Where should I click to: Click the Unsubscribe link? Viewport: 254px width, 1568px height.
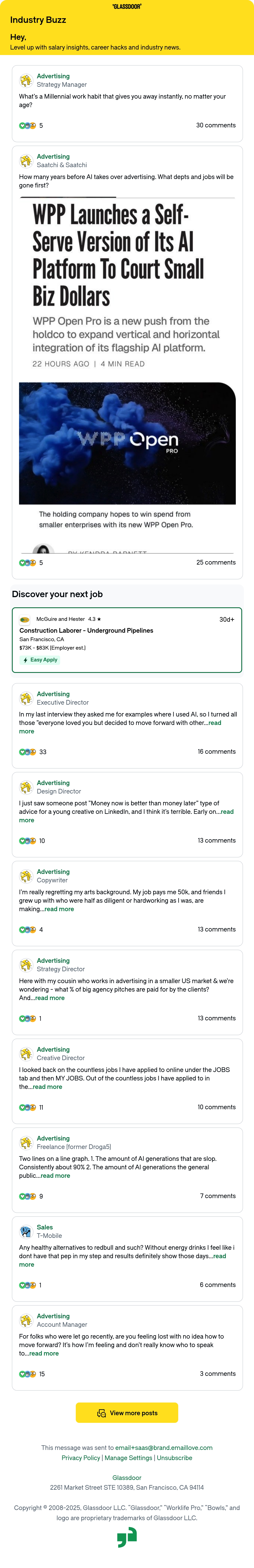pyautogui.click(x=175, y=1458)
